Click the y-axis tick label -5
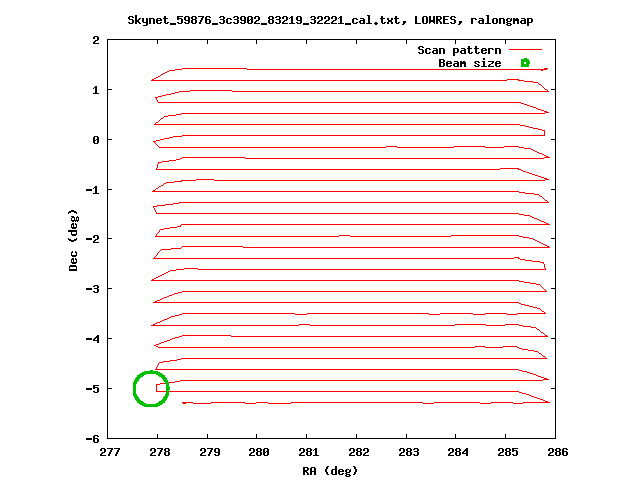The image size is (640, 480). (93, 389)
